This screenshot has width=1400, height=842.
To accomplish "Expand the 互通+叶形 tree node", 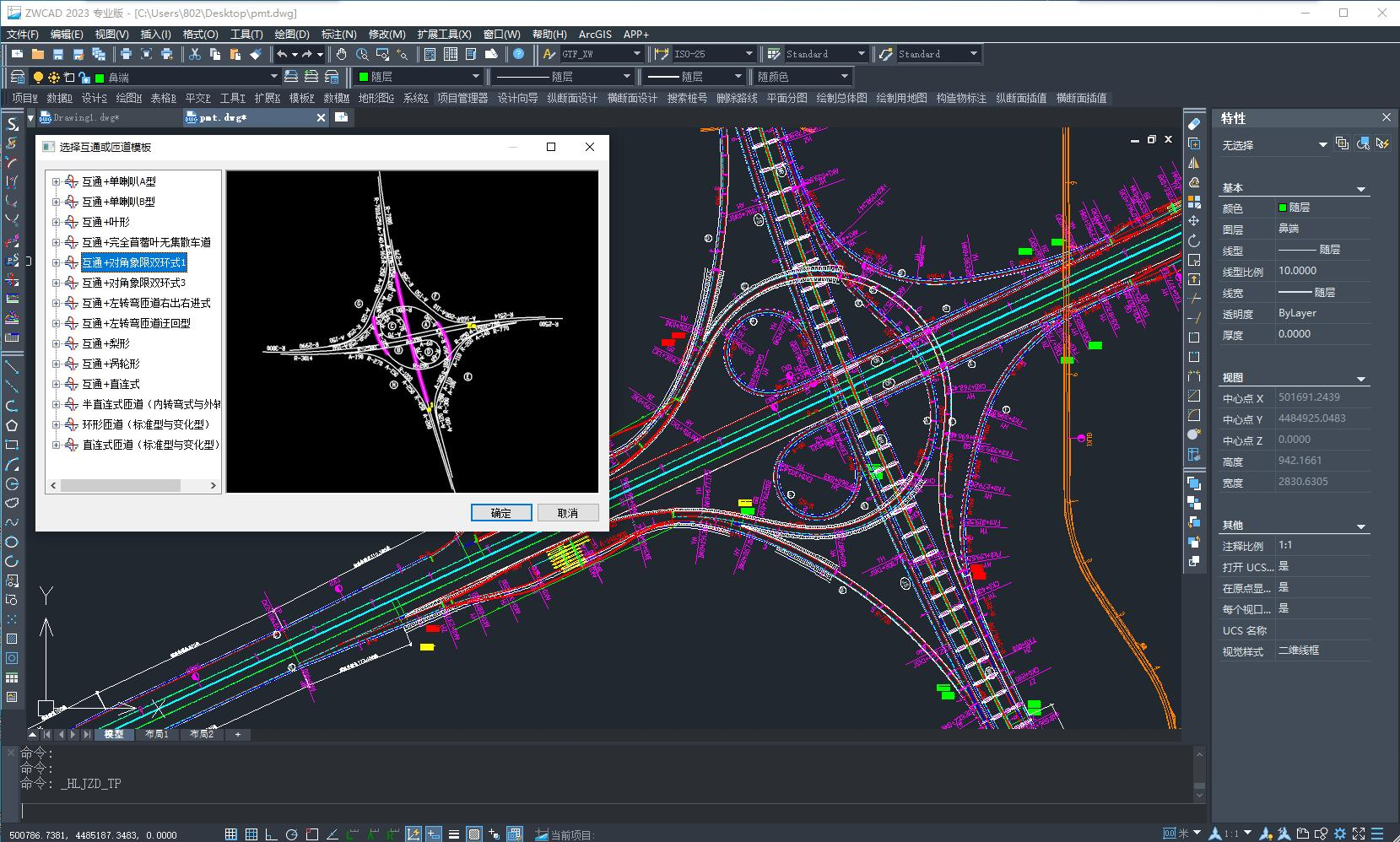I will click(x=56, y=222).
